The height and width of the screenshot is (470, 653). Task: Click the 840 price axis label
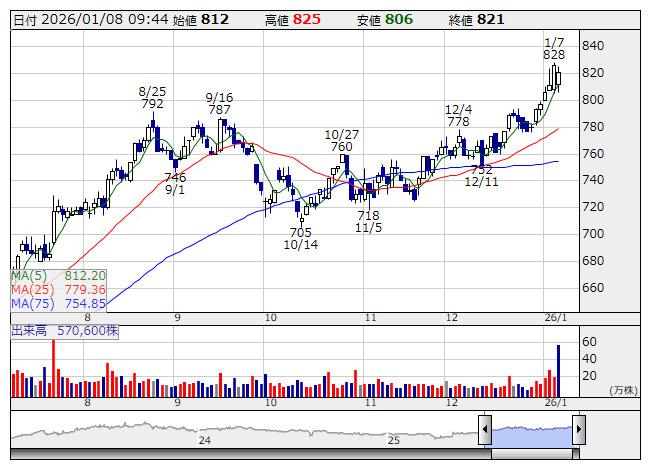click(593, 46)
